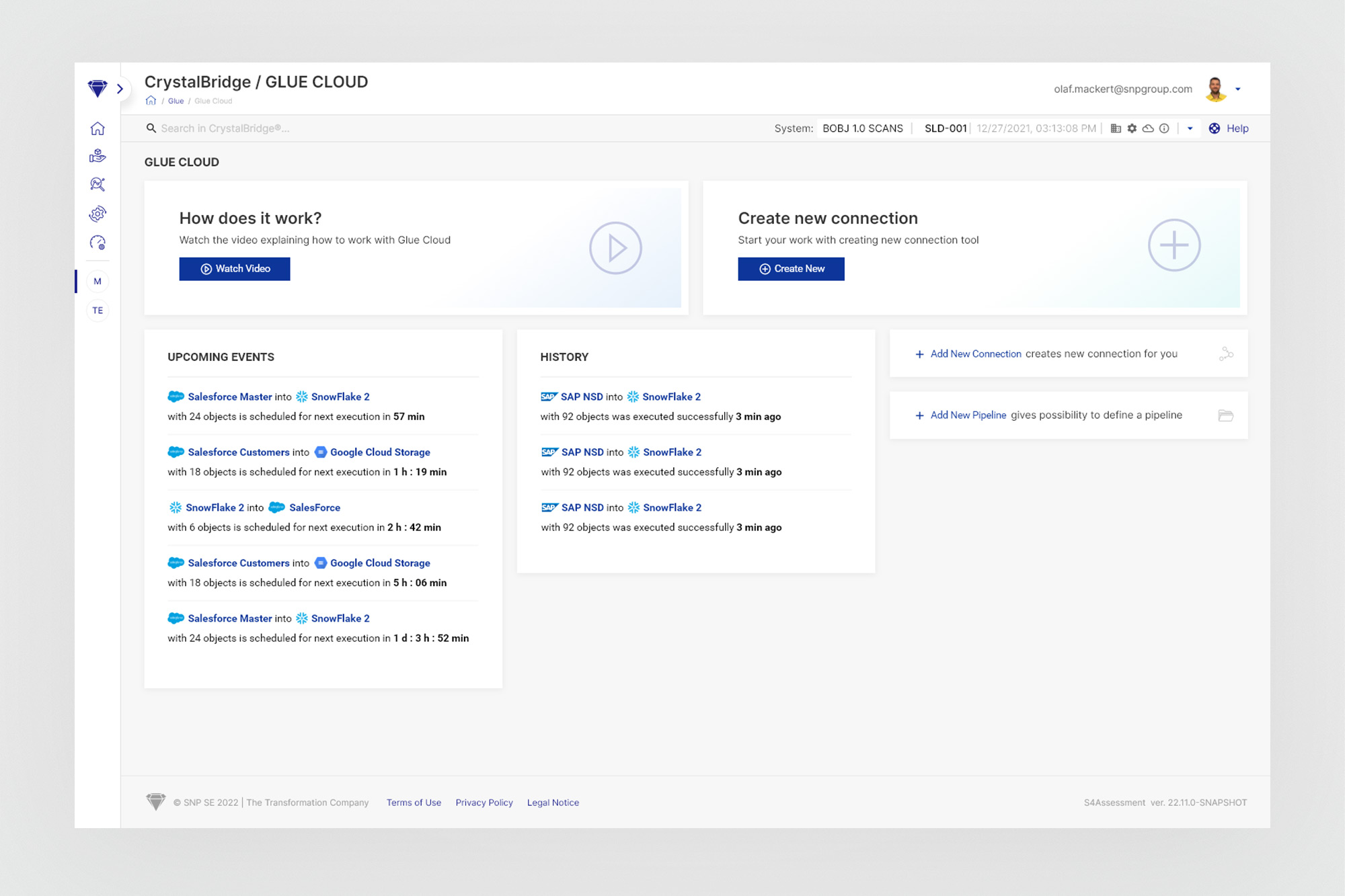
Task: Open the system selector dropdown arrow
Action: (1190, 128)
